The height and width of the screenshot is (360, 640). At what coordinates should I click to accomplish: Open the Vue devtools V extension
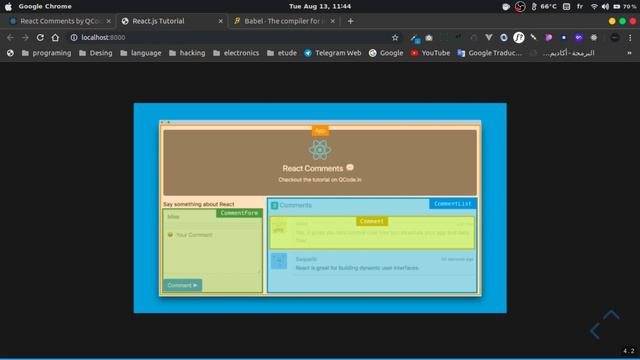click(x=489, y=38)
